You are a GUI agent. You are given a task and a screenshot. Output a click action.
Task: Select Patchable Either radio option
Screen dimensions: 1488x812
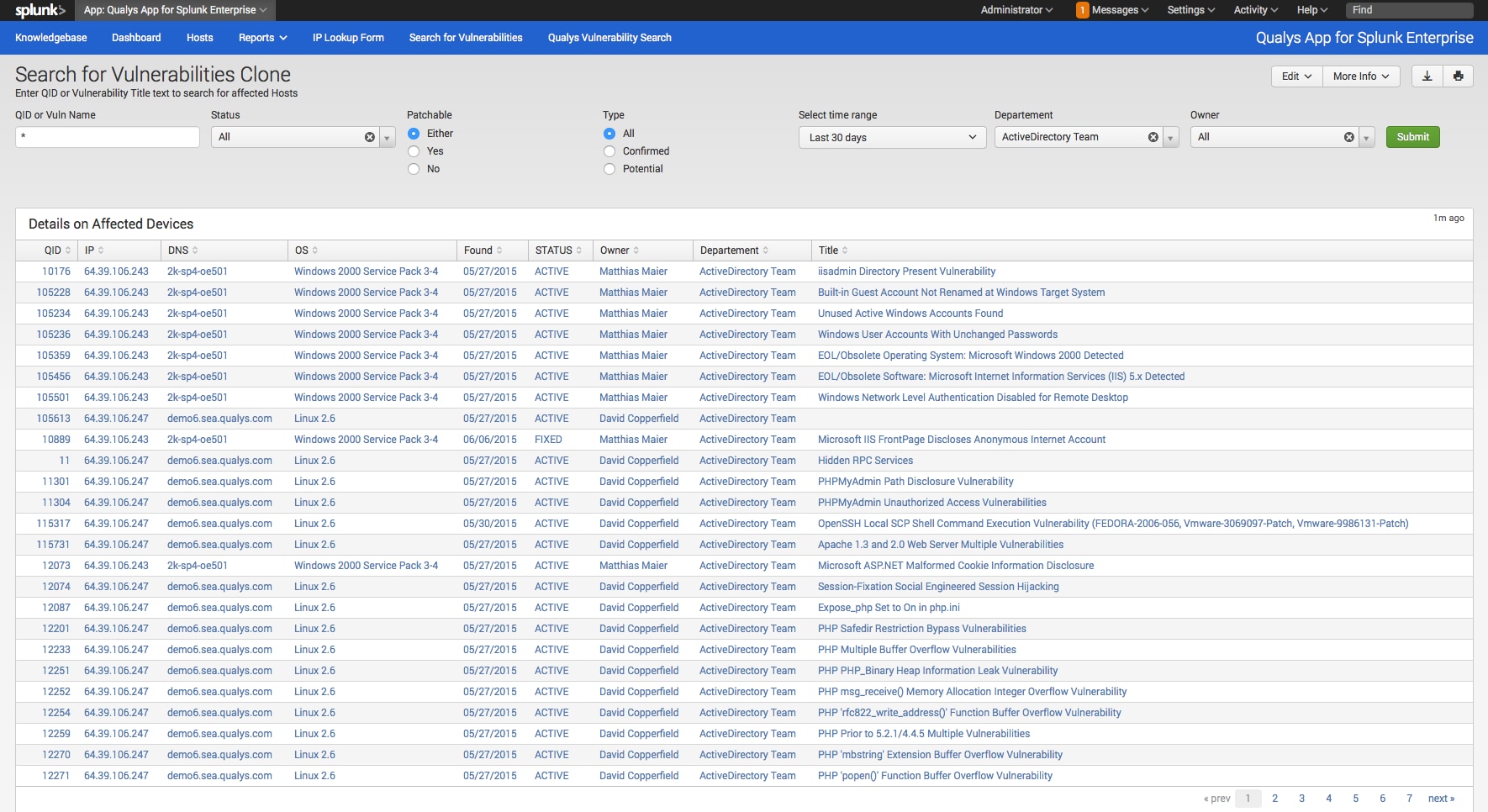coord(414,134)
